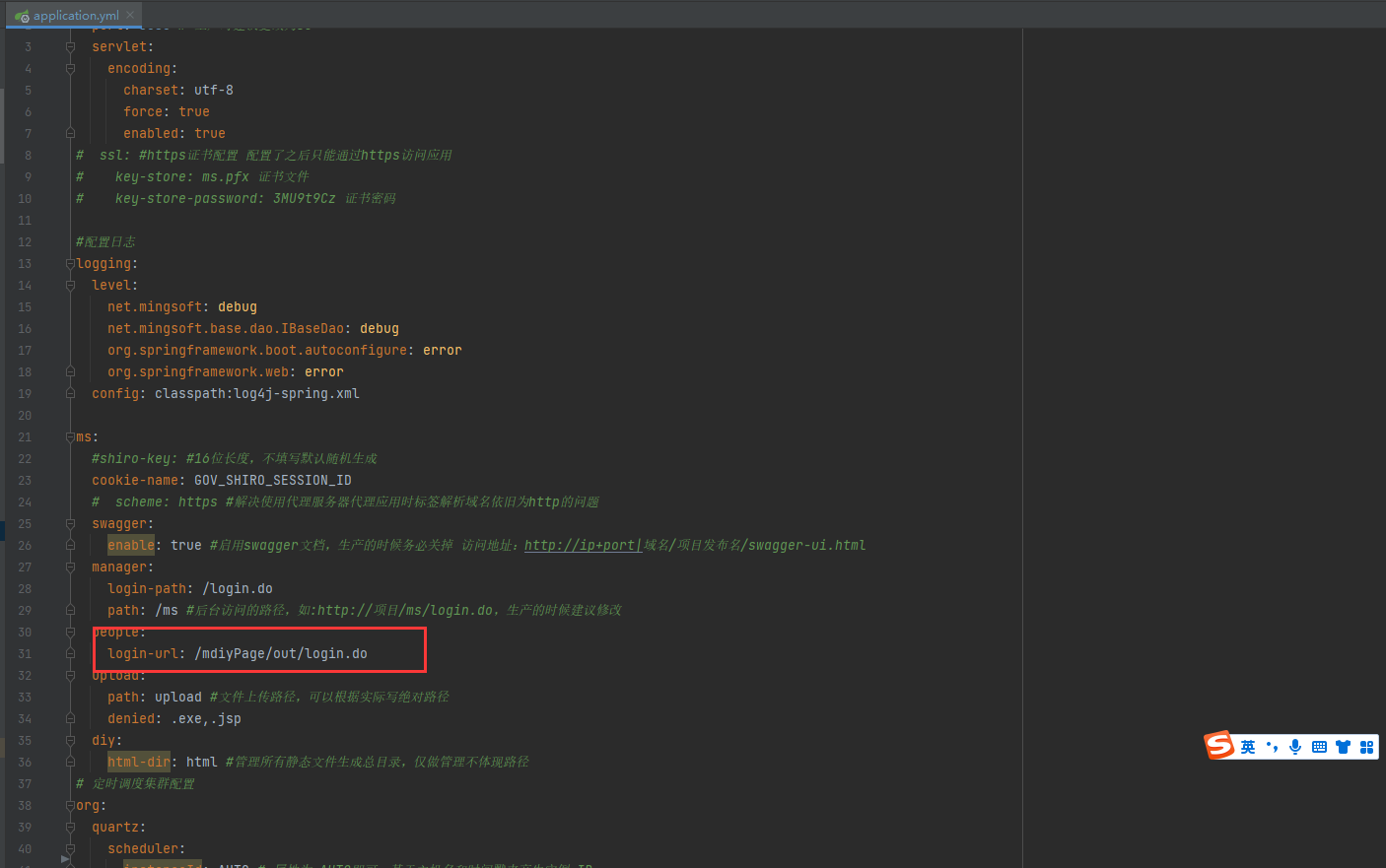The image size is (1386, 868).
Task: Click line number 31 in the gutter
Action: (25, 653)
